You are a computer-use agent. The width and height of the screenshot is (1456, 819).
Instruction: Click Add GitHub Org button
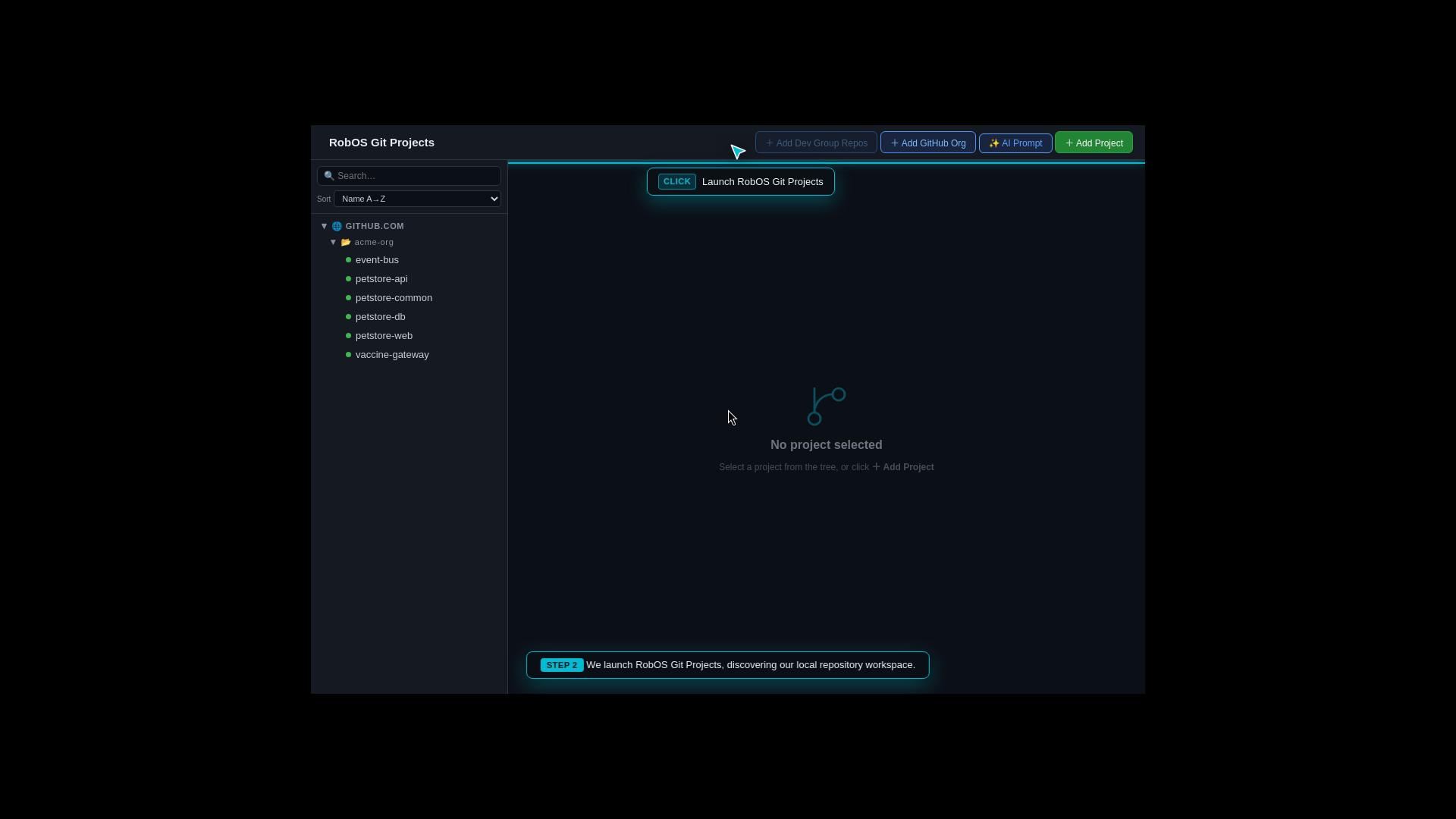pos(927,143)
